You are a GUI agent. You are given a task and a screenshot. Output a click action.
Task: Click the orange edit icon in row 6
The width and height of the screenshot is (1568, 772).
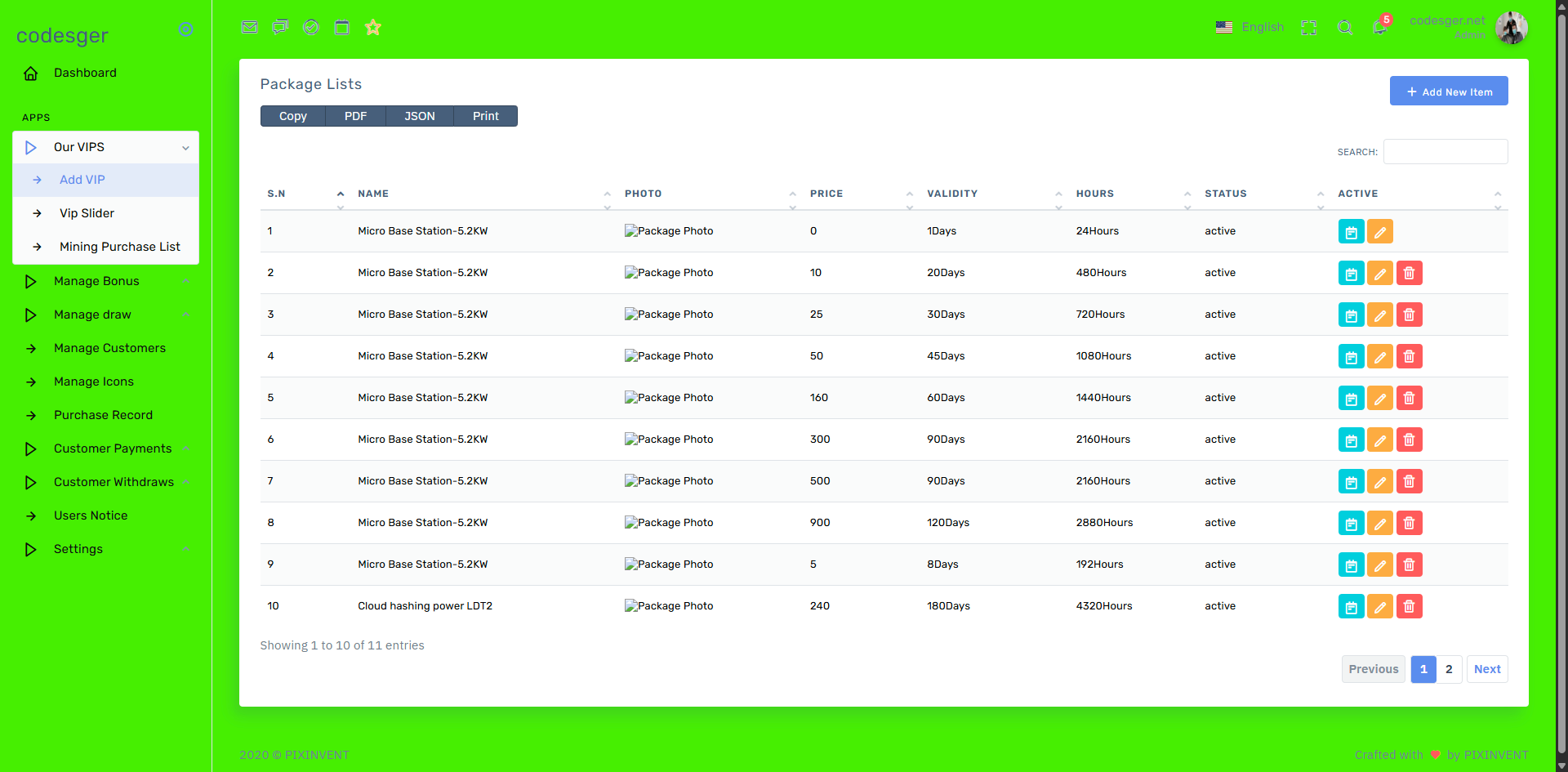coord(1380,440)
